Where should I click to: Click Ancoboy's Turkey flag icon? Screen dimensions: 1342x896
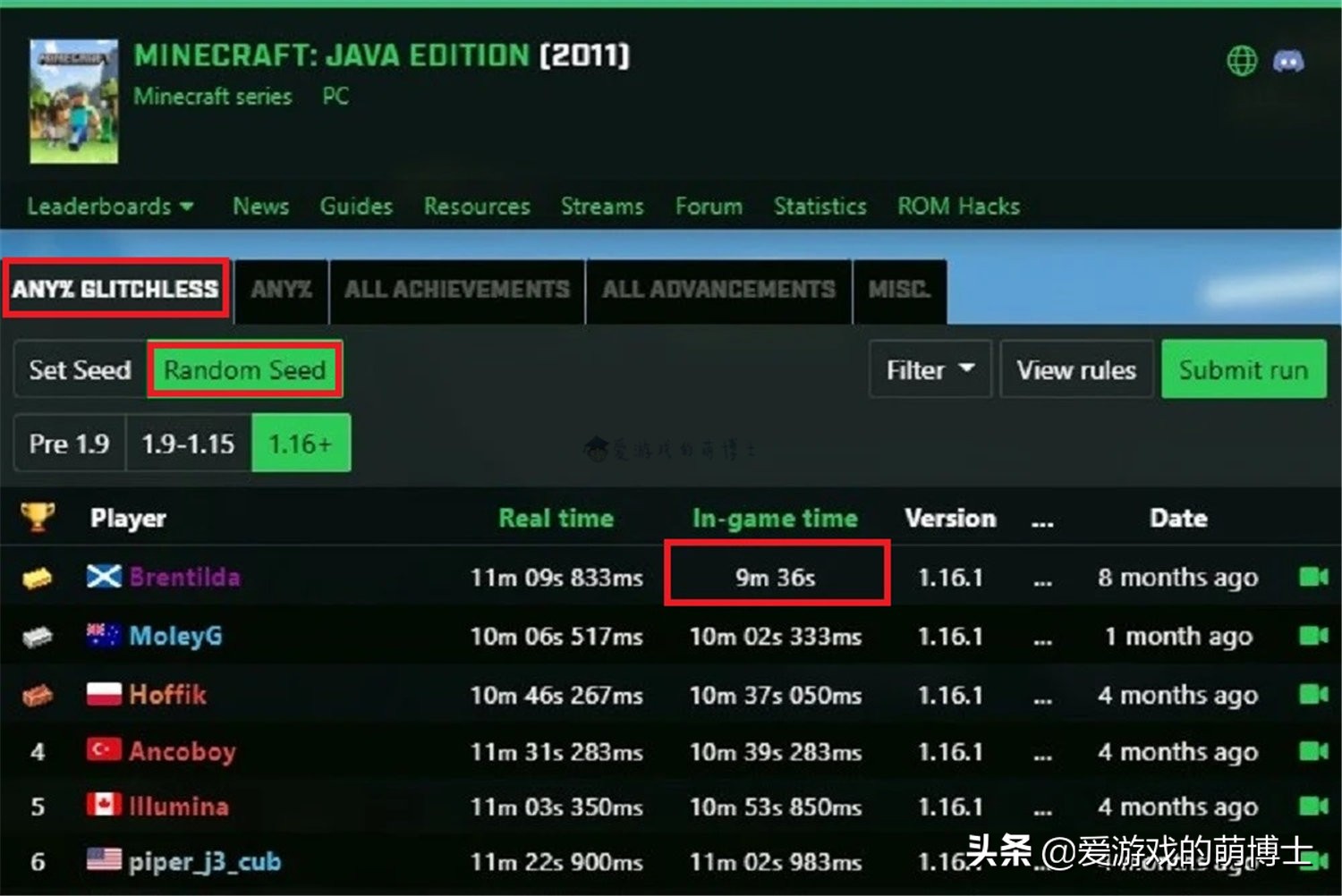point(104,749)
